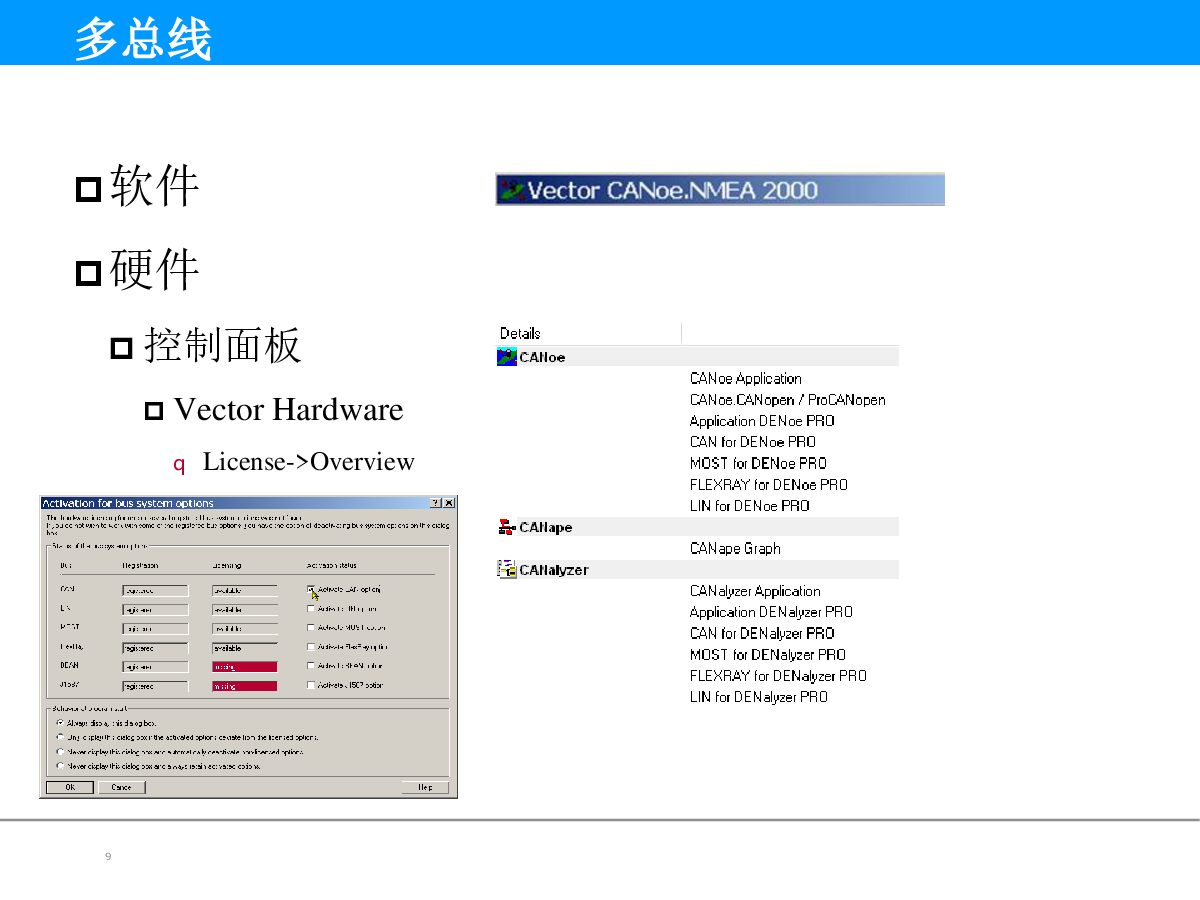Viewport: 1200px width, 900px height.
Task: Click the 'MOST for DENoe PRO' entry
Action: 758,463
